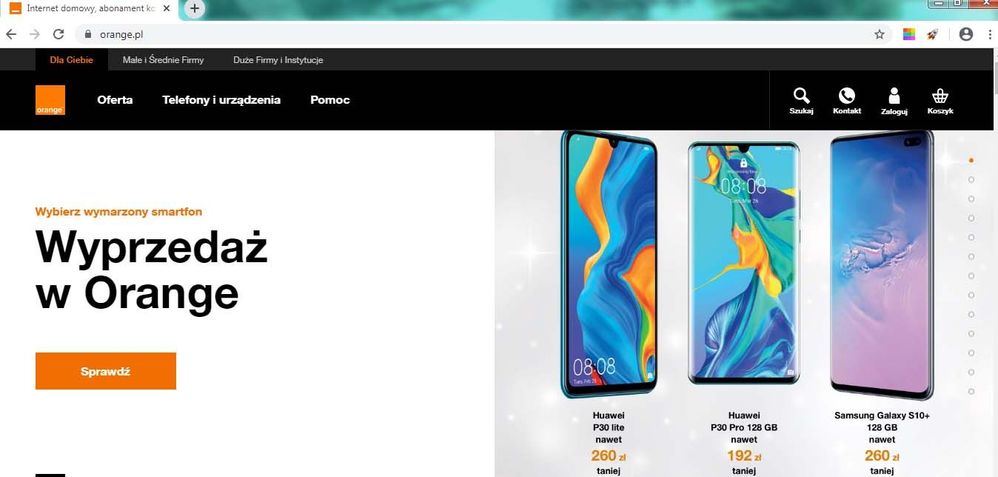Open the Zaloguj login icon
The width and height of the screenshot is (998, 477).
point(894,101)
